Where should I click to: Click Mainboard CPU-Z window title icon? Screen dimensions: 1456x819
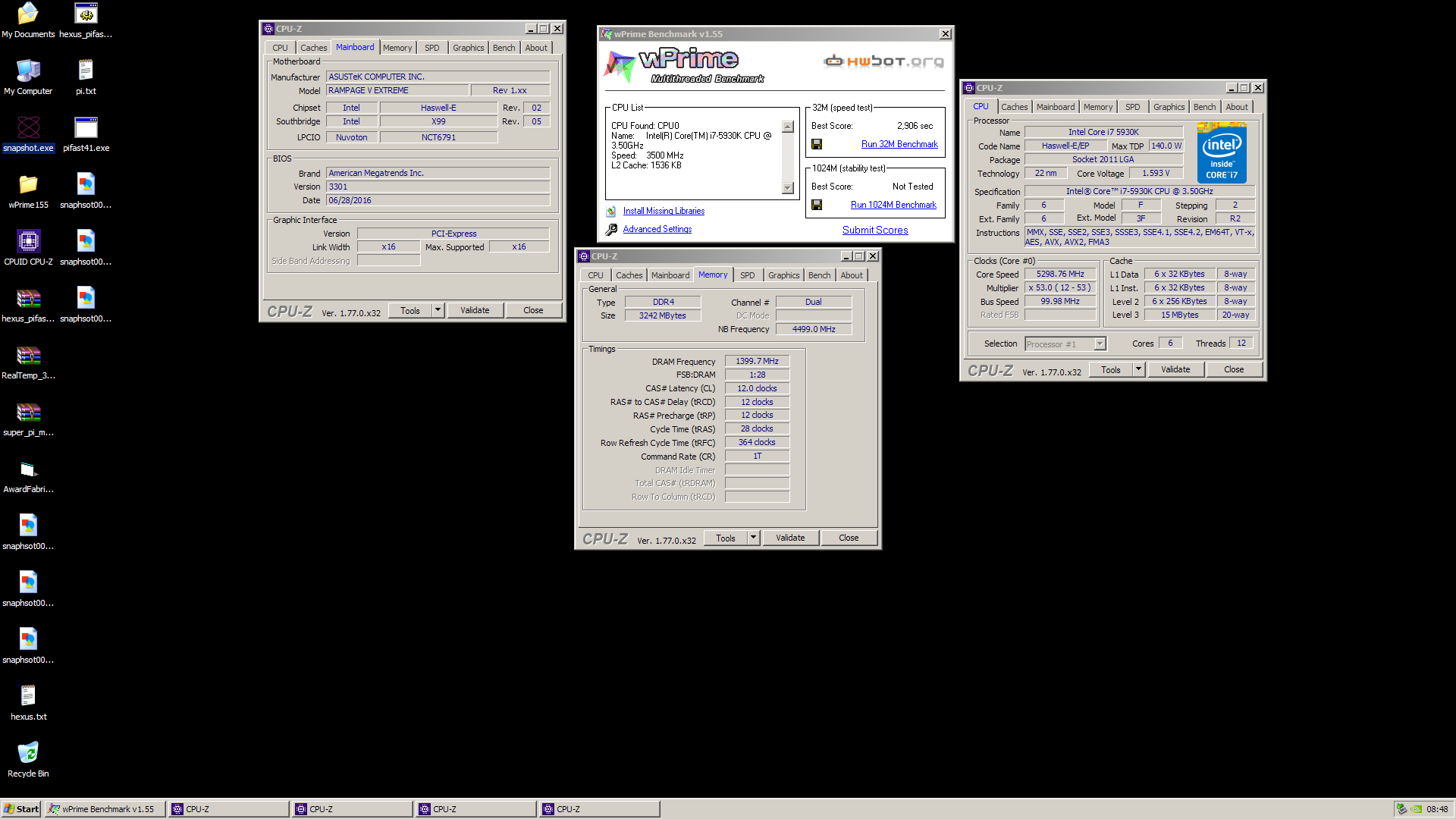click(268, 29)
